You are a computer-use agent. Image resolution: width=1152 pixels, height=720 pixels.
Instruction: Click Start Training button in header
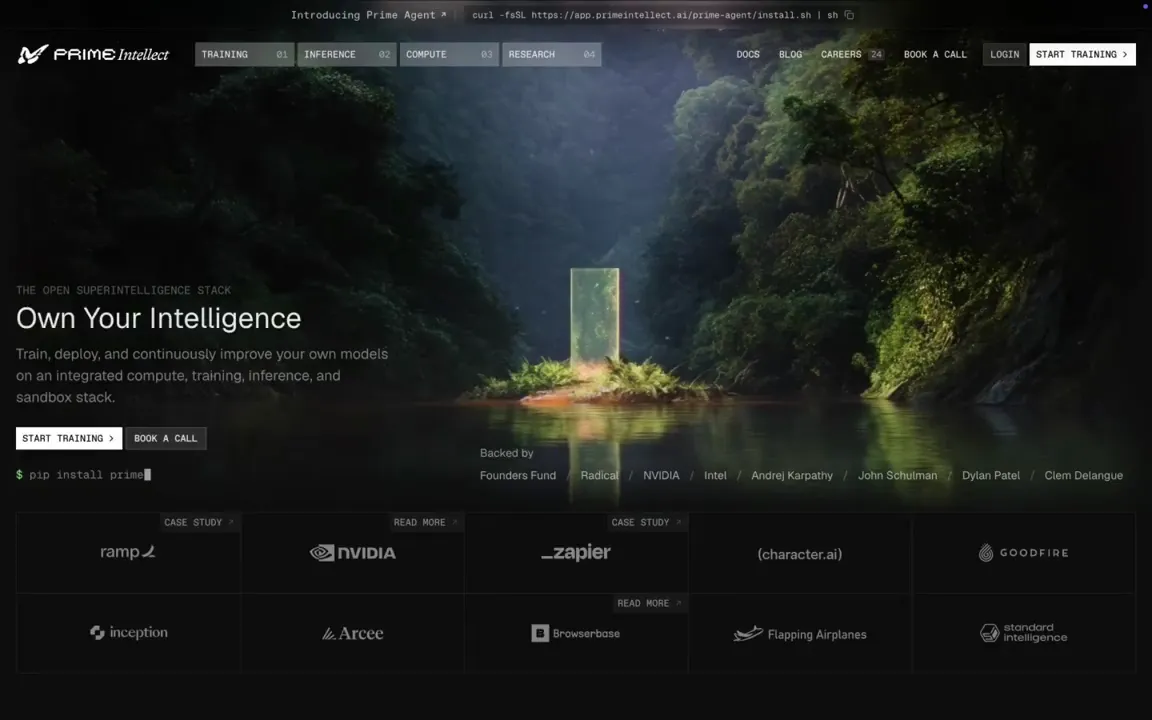tap(1082, 54)
